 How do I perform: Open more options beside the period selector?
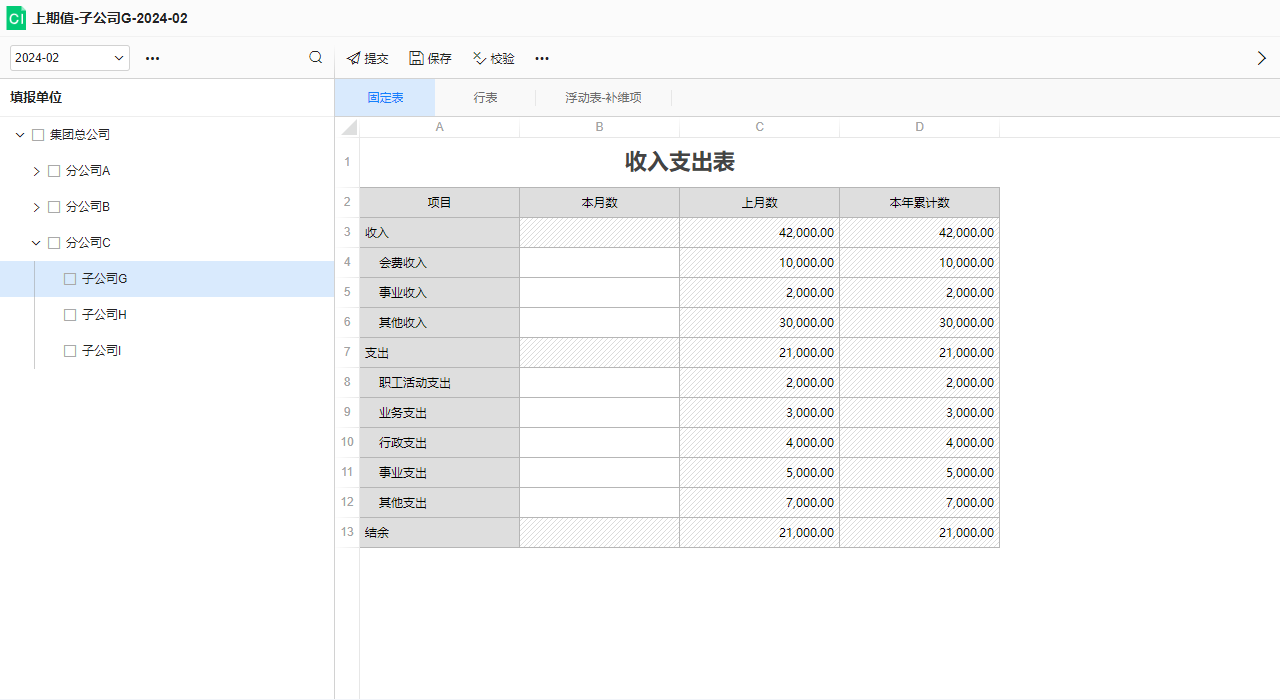pos(152,59)
